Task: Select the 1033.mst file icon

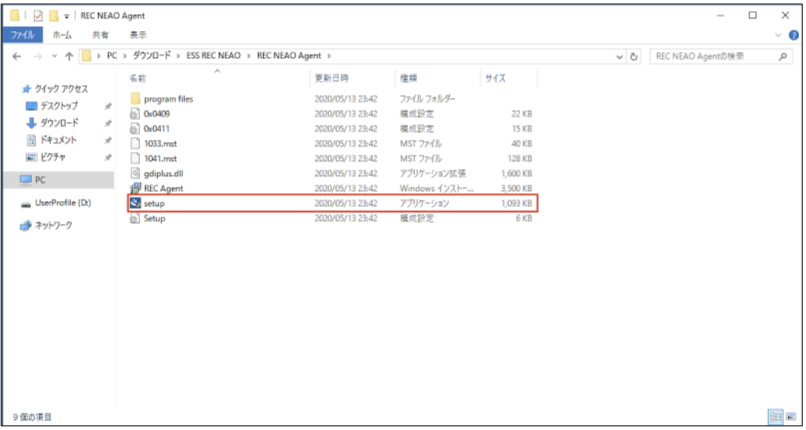Action: pyautogui.click(x=135, y=143)
